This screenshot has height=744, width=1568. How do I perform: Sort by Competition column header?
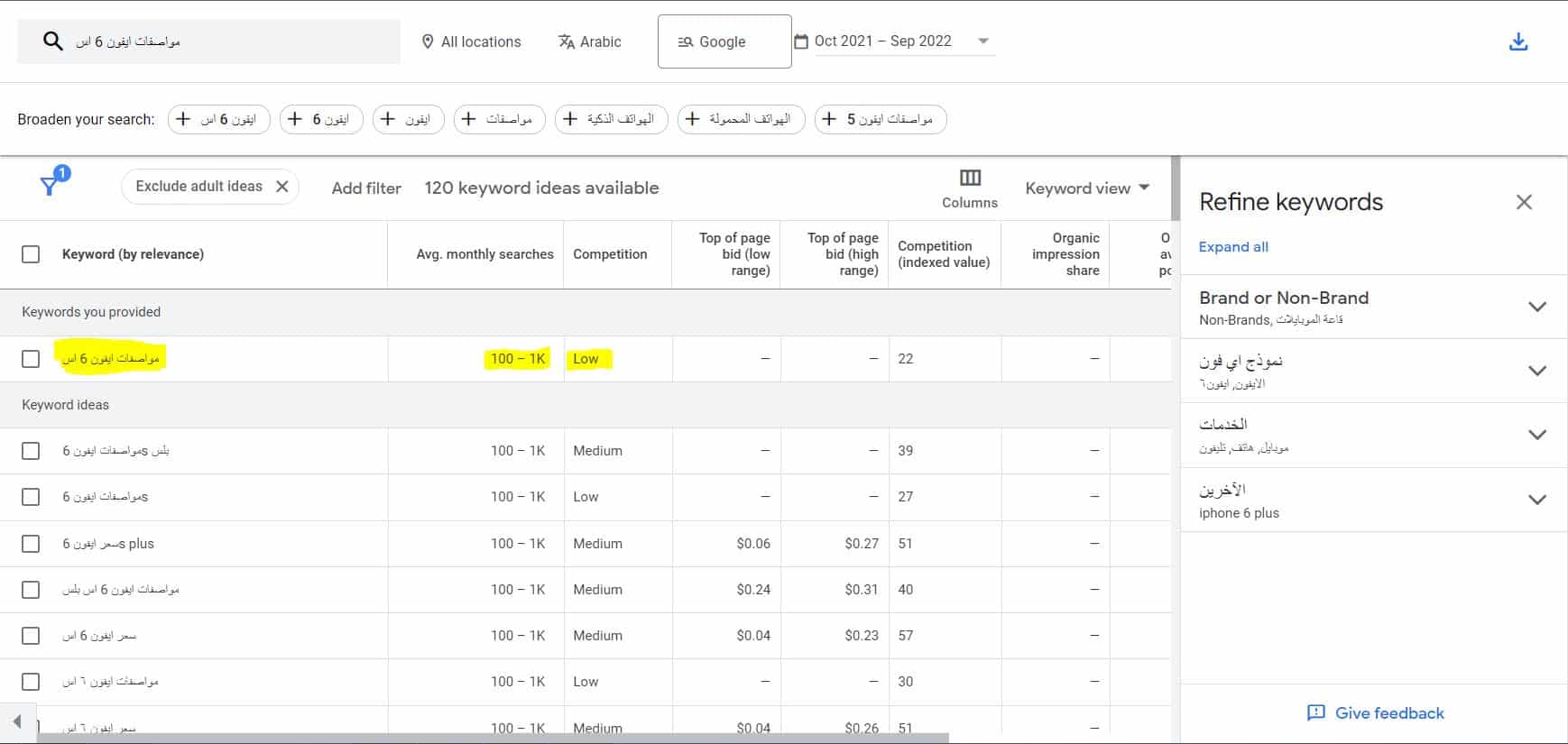point(610,254)
